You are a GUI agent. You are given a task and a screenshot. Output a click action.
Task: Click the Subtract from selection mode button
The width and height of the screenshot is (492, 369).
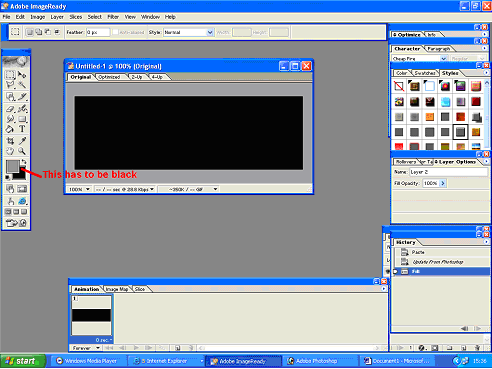point(48,32)
